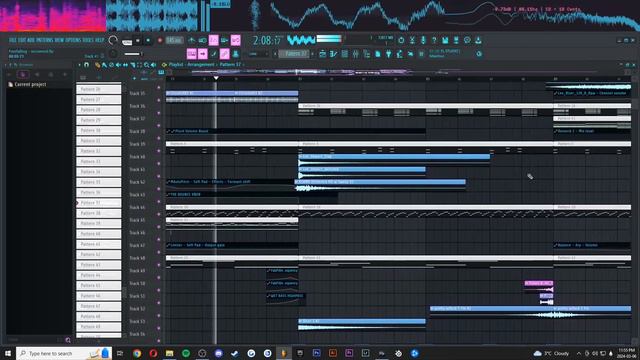Screen dimensions: 640x360
Task: Toggle pattern/song mode switch
Action: (x=127, y=41)
